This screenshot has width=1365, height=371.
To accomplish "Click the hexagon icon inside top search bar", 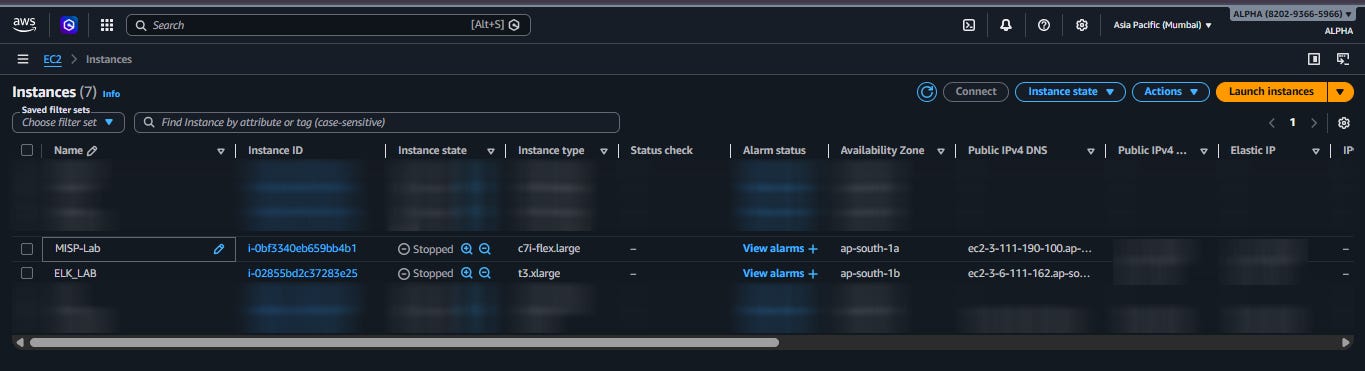I will pyautogui.click(x=514, y=25).
